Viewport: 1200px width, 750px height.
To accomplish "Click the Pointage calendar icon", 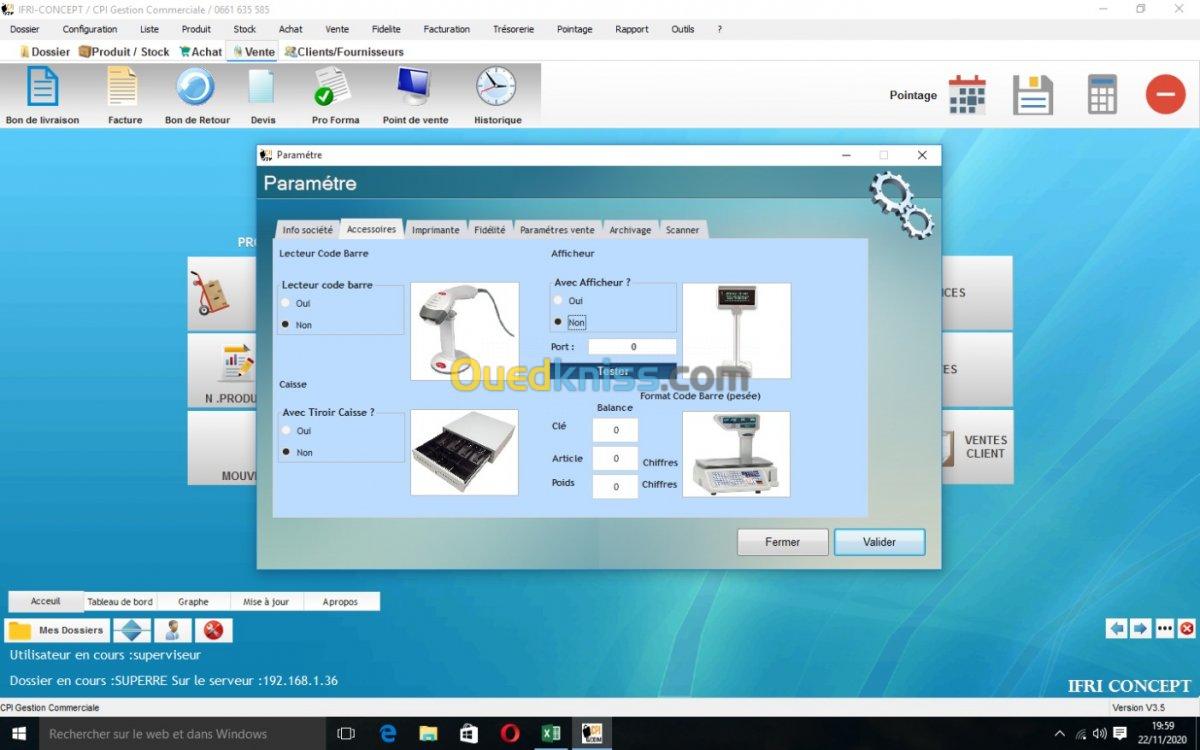I will point(966,95).
